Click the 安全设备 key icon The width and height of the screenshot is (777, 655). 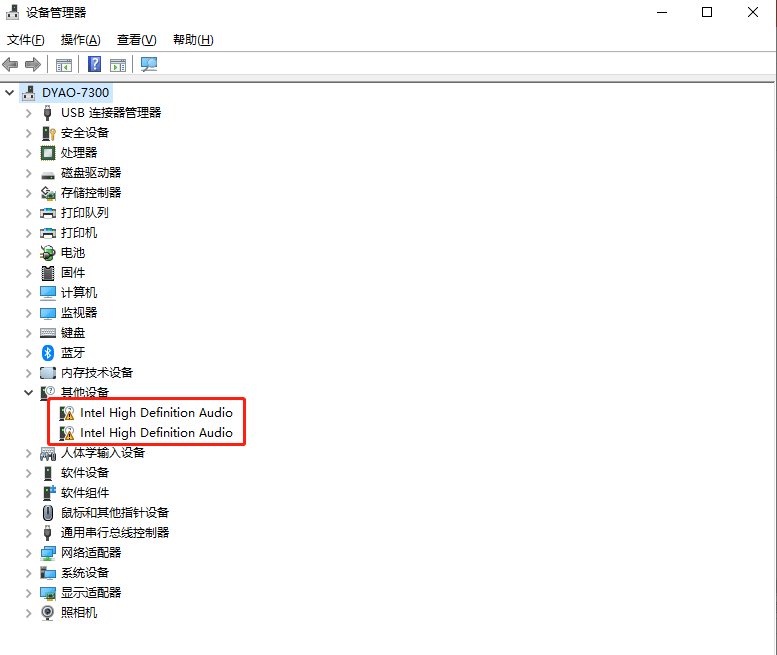(x=48, y=133)
